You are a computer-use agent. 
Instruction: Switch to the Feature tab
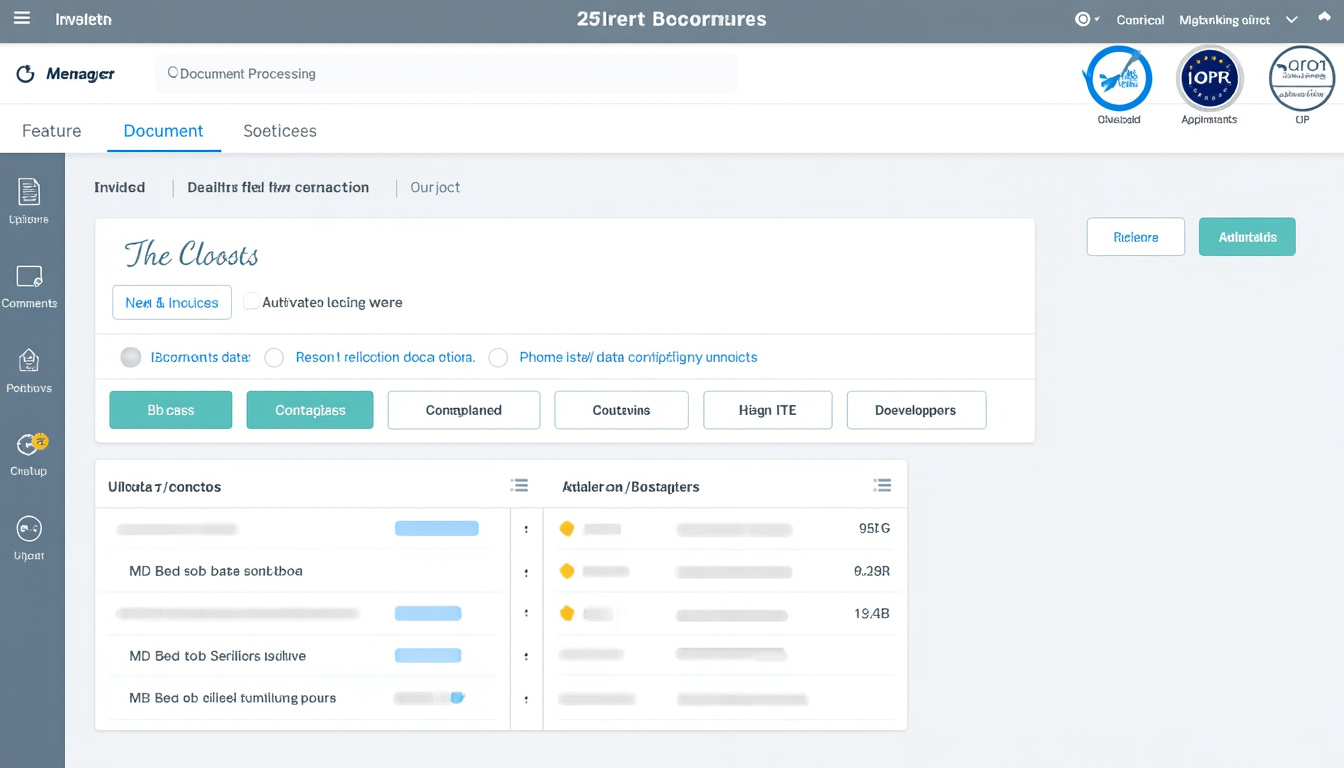(52, 131)
